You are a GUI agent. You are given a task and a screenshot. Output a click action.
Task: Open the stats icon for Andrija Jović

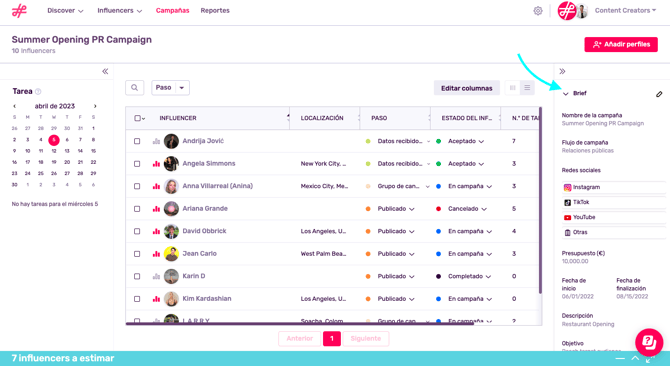point(156,141)
